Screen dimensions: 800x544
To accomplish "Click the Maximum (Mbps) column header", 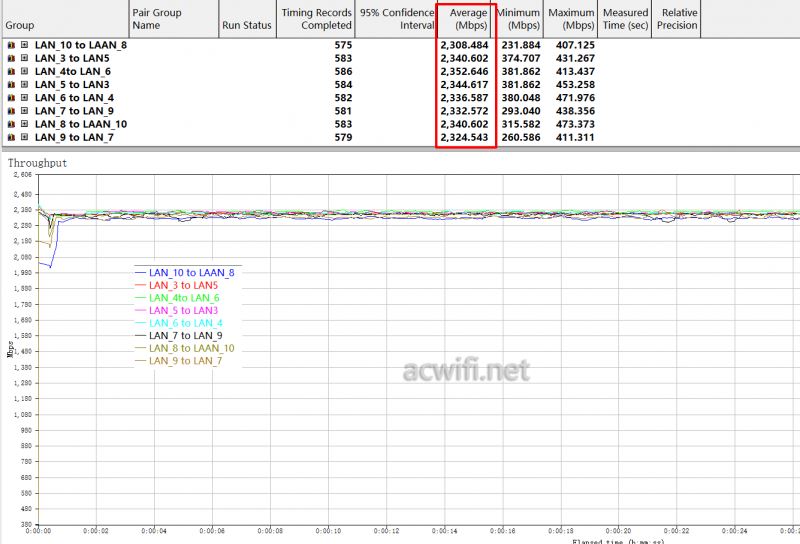I will point(571,19).
